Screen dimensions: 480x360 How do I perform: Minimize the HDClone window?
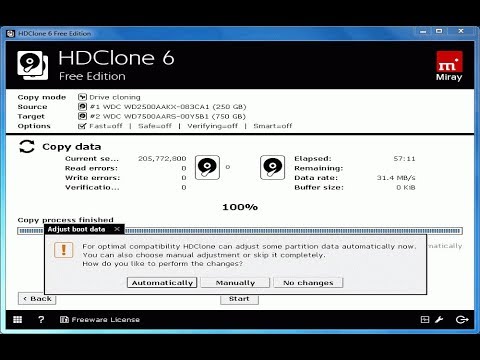coord(423,31)
